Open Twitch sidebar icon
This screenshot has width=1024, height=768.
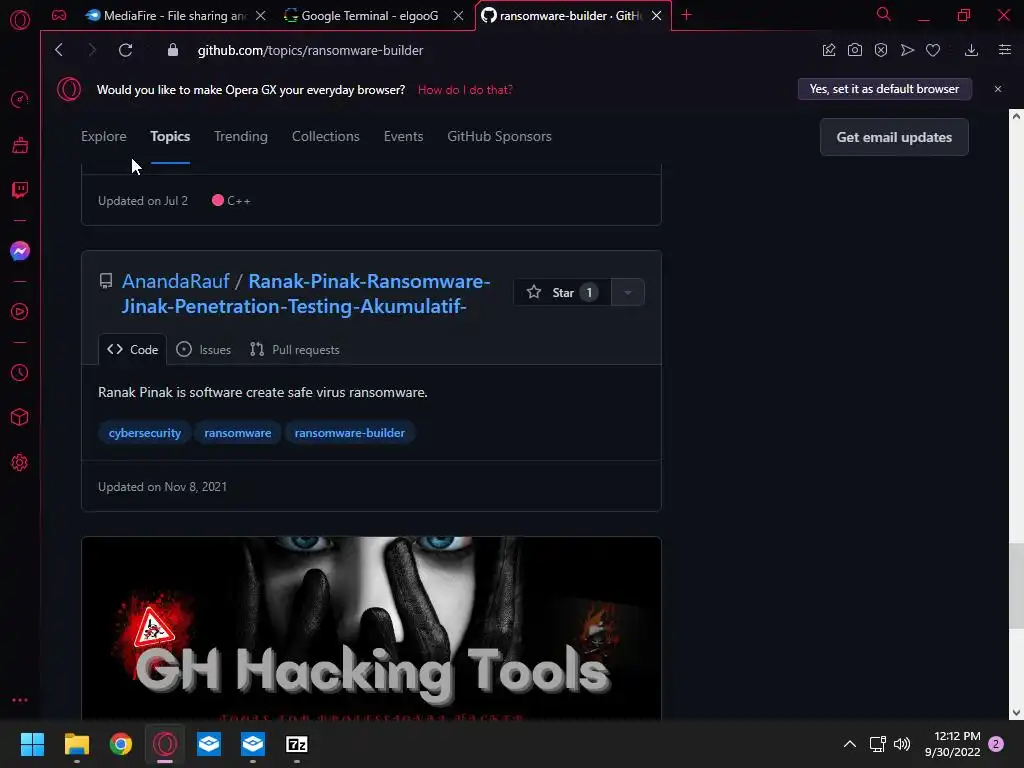[x=20, y=190]
